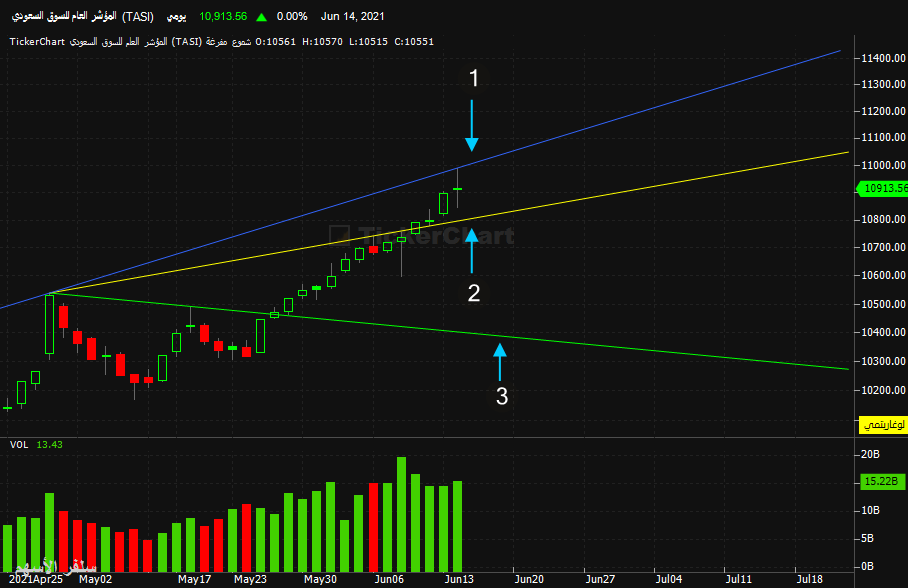The height and width of the screenshot is (588, 908).
Task: Select the green descending trendline
Action: (x=637, y=349)
